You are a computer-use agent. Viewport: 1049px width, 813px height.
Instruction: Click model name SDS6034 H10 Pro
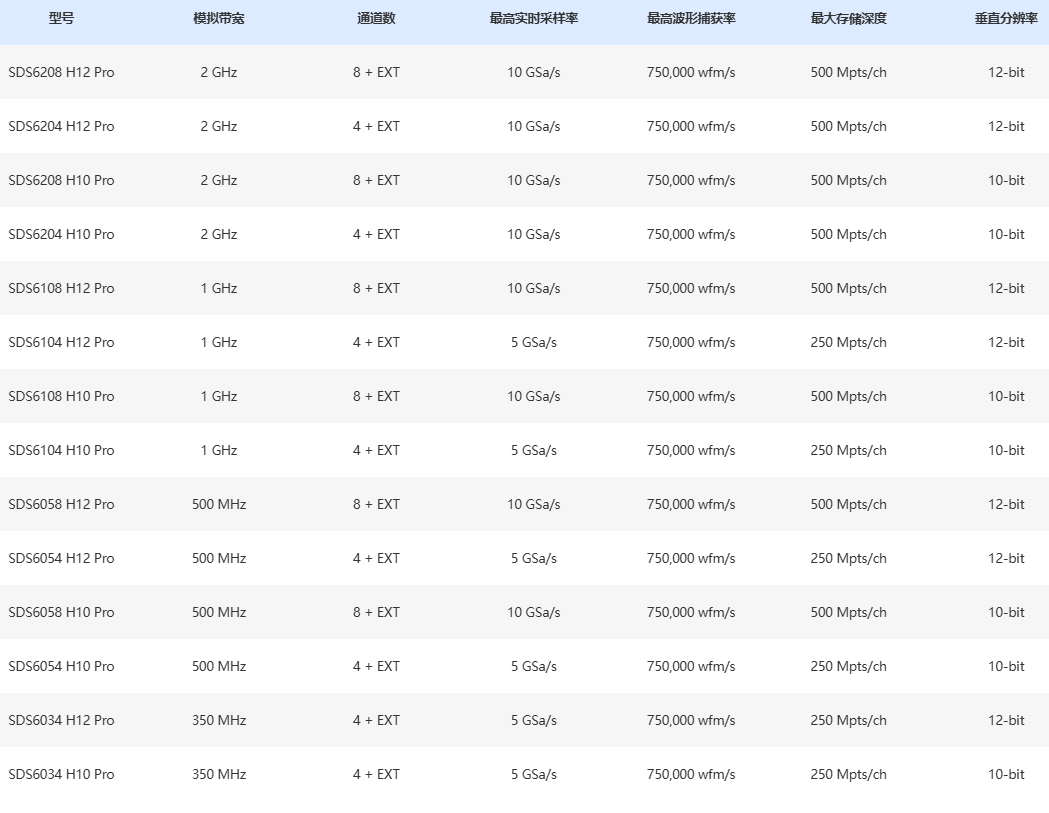[x=62, y=774]
